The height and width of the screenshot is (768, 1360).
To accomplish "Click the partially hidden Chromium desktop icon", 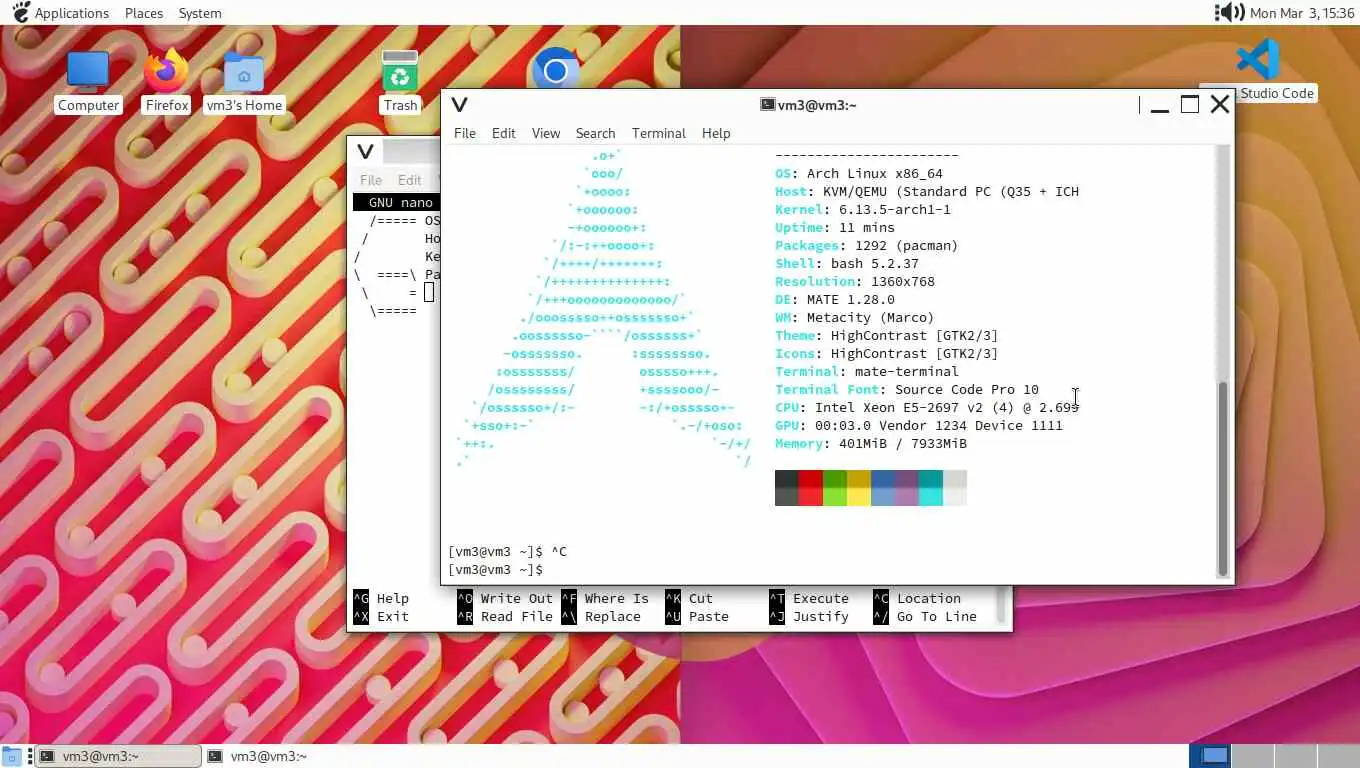I will (x=555, y=69).
